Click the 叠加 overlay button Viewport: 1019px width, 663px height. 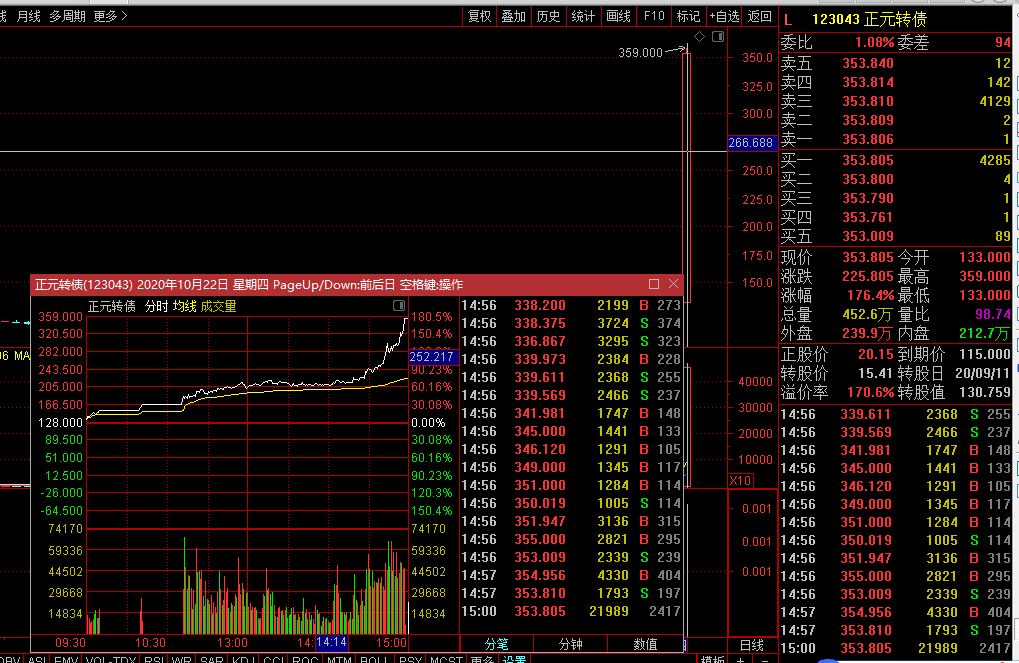(514, 16)
